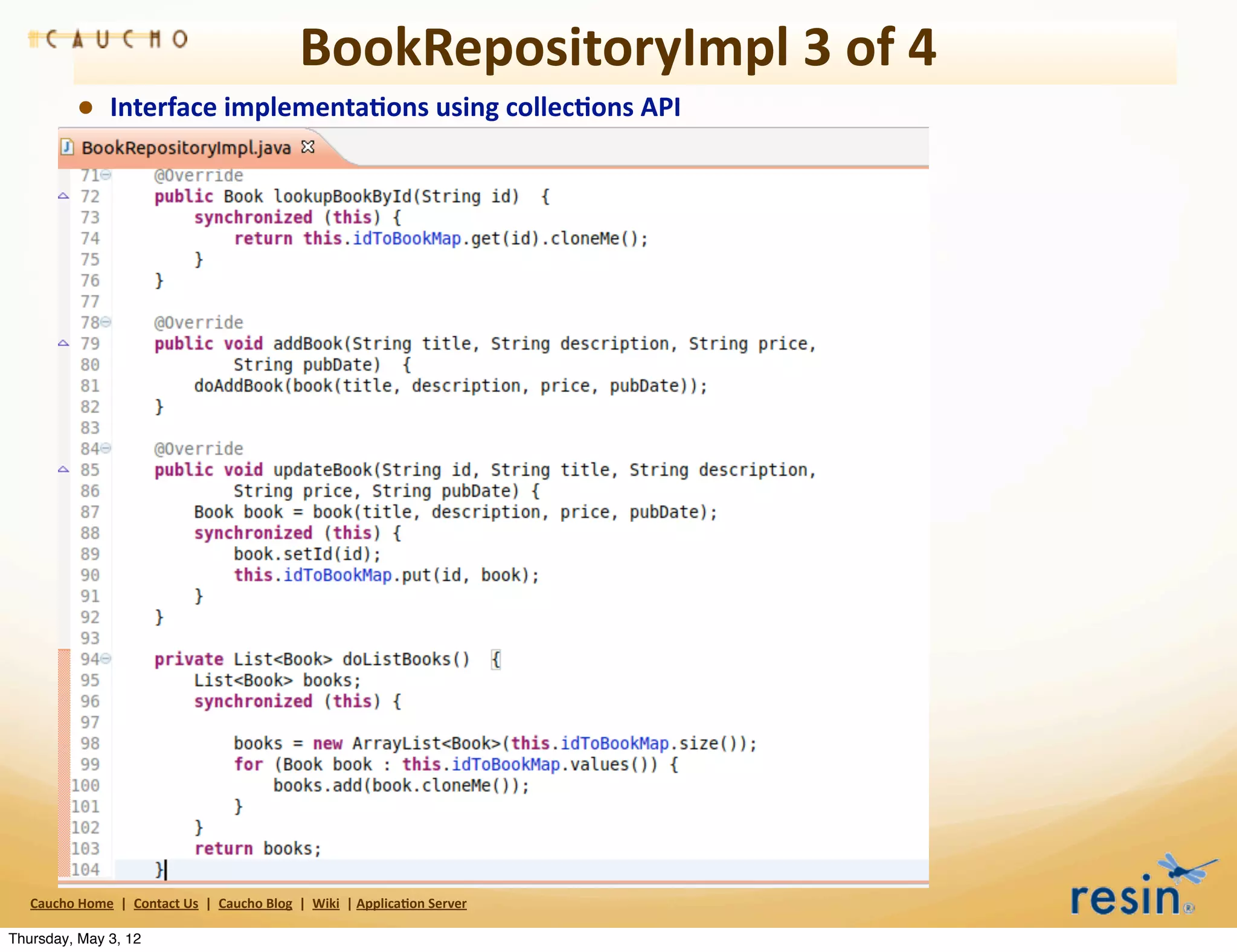
Task: Open the Contact Us link
Action: coord(166,904)
